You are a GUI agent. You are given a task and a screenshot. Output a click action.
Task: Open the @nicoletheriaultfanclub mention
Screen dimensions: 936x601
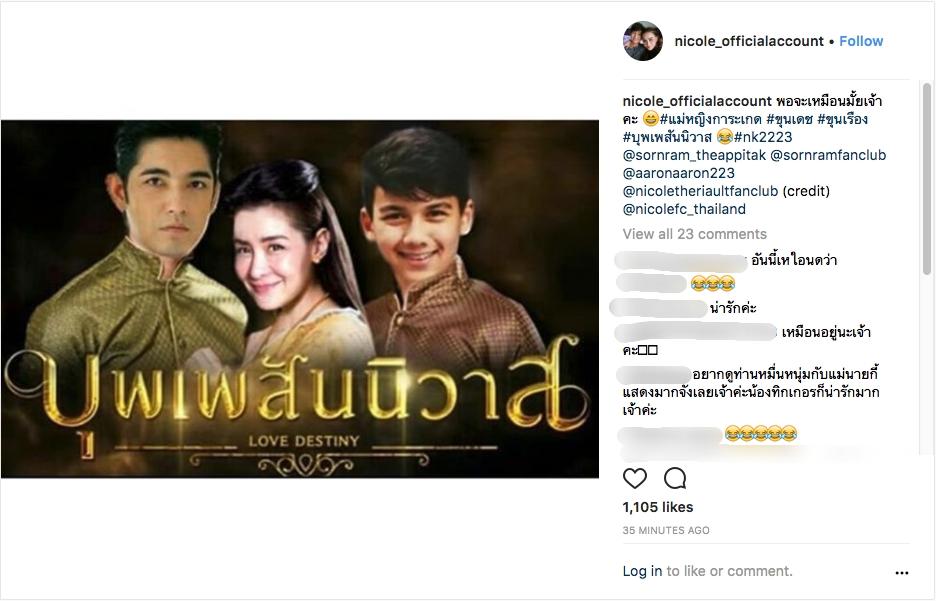(700, 191)
